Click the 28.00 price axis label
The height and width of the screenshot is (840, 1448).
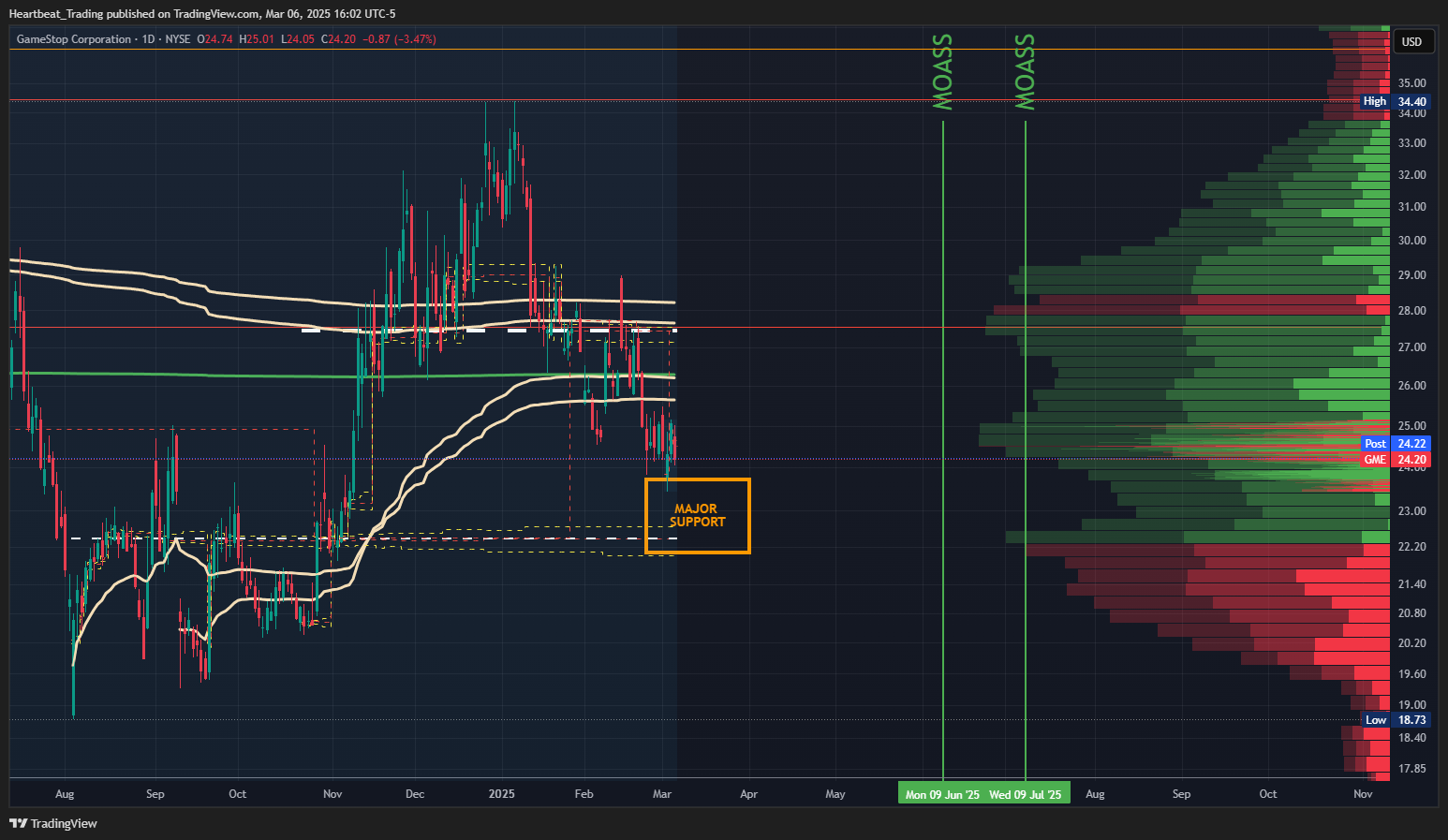click(x=1411, y=311)
